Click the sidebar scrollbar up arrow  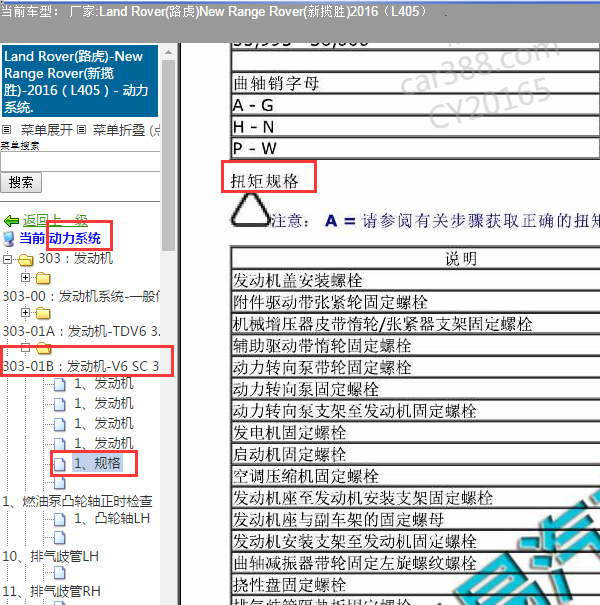[168, 52]
